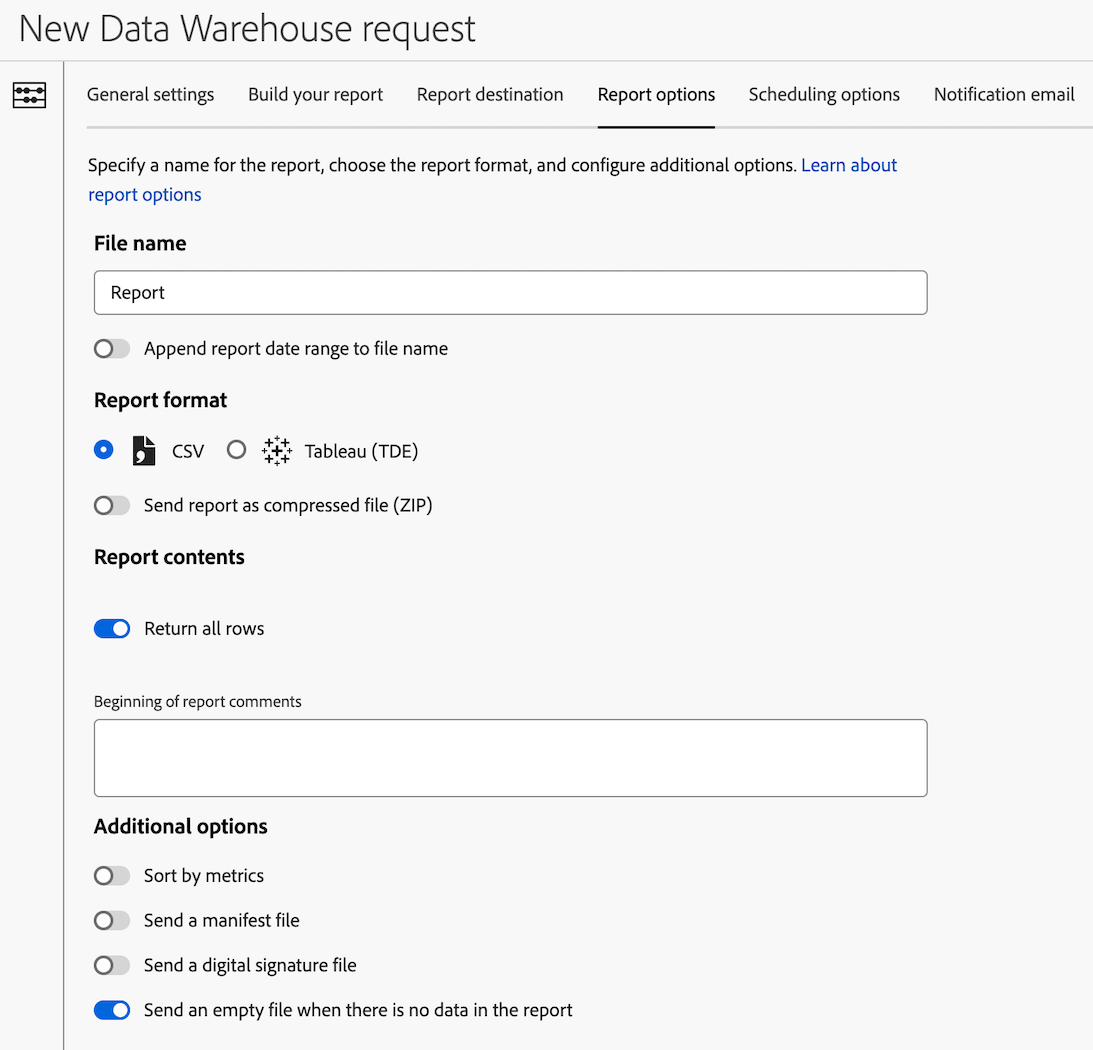This screenshot has height=1050, width=1093.
Task: Open the Scheduling options tab
Action: coord(823,94)
